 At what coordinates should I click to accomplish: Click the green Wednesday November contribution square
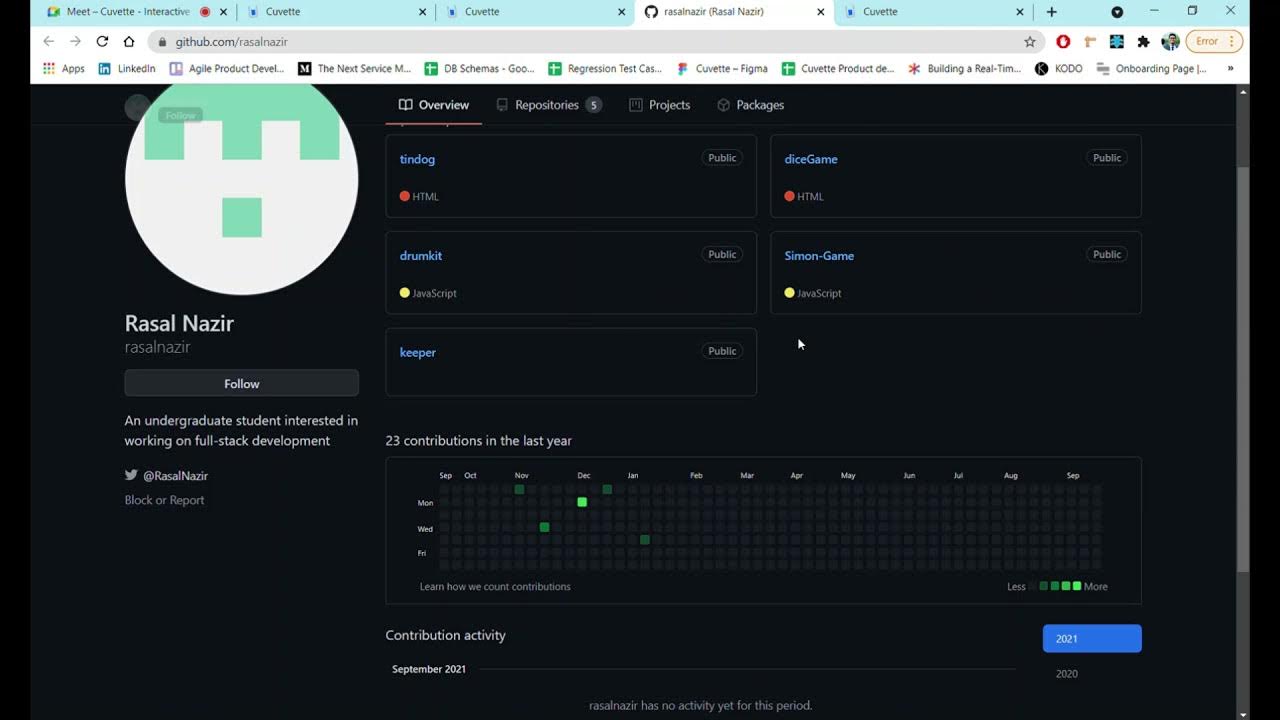pos(544,527)
